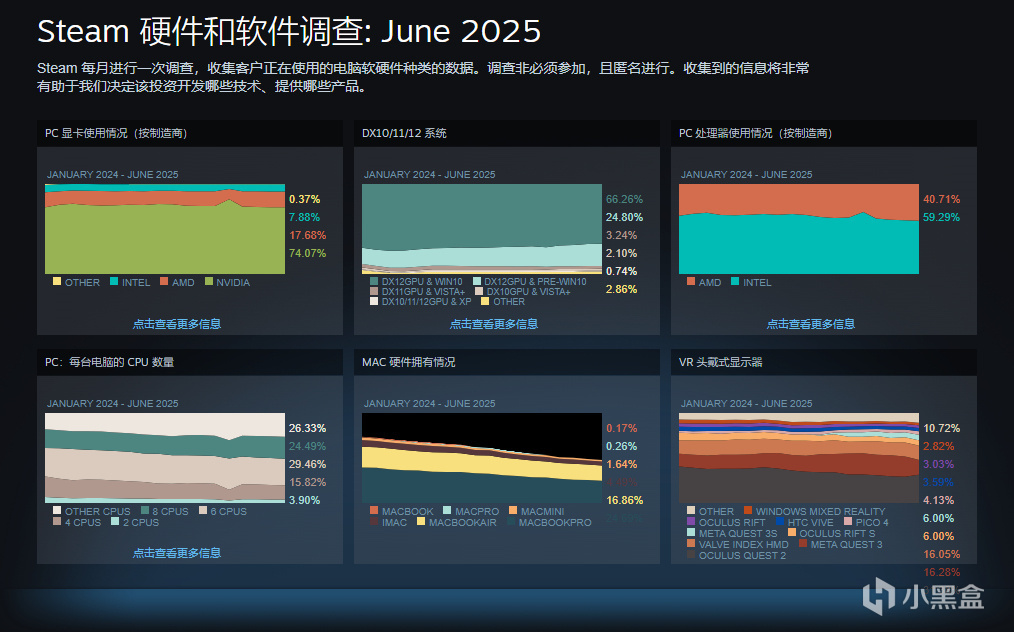
Task: Click the VR headset panel header
Action: click(823, 362)
